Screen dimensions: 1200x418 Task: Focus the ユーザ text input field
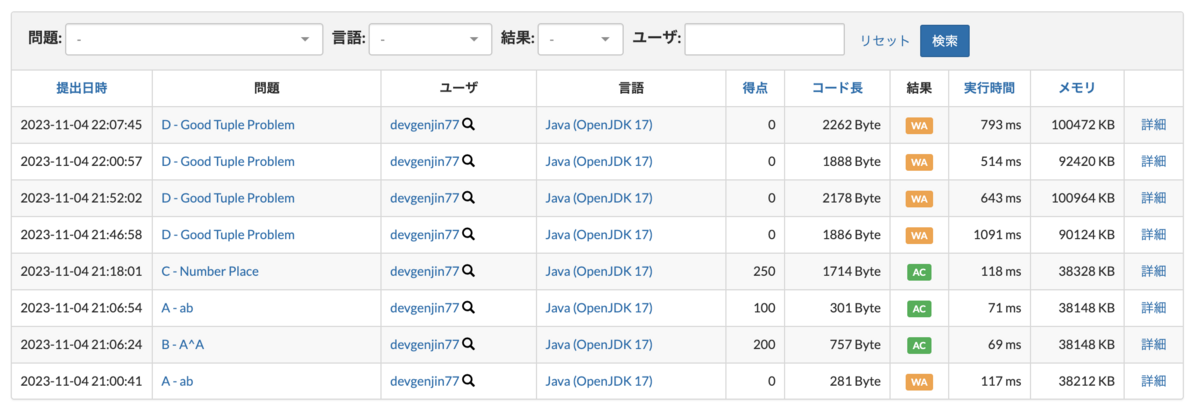coord(764,39)
